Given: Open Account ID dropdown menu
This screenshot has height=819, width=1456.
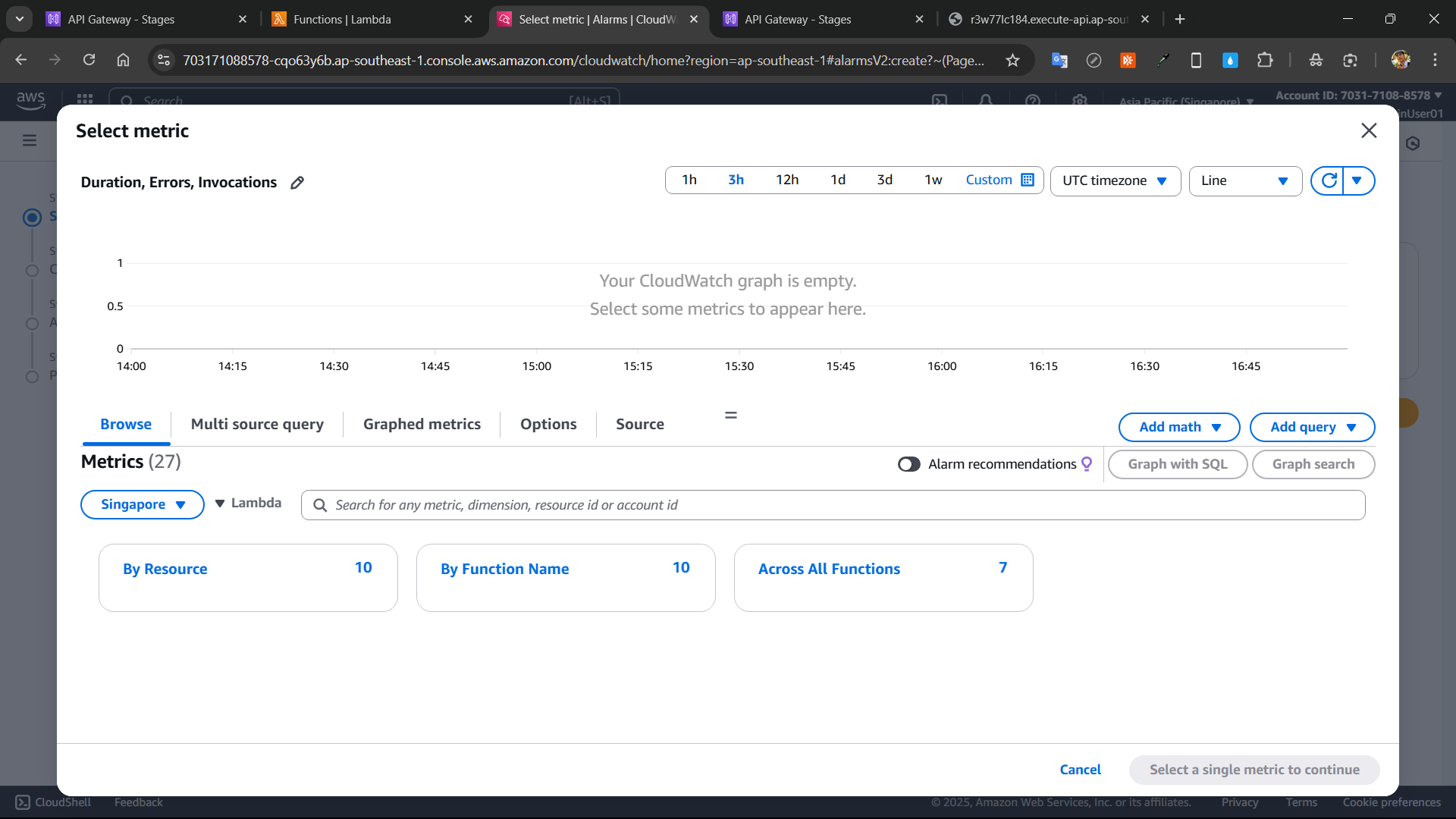Looking at the screenshot, I should click(1358, 96).
